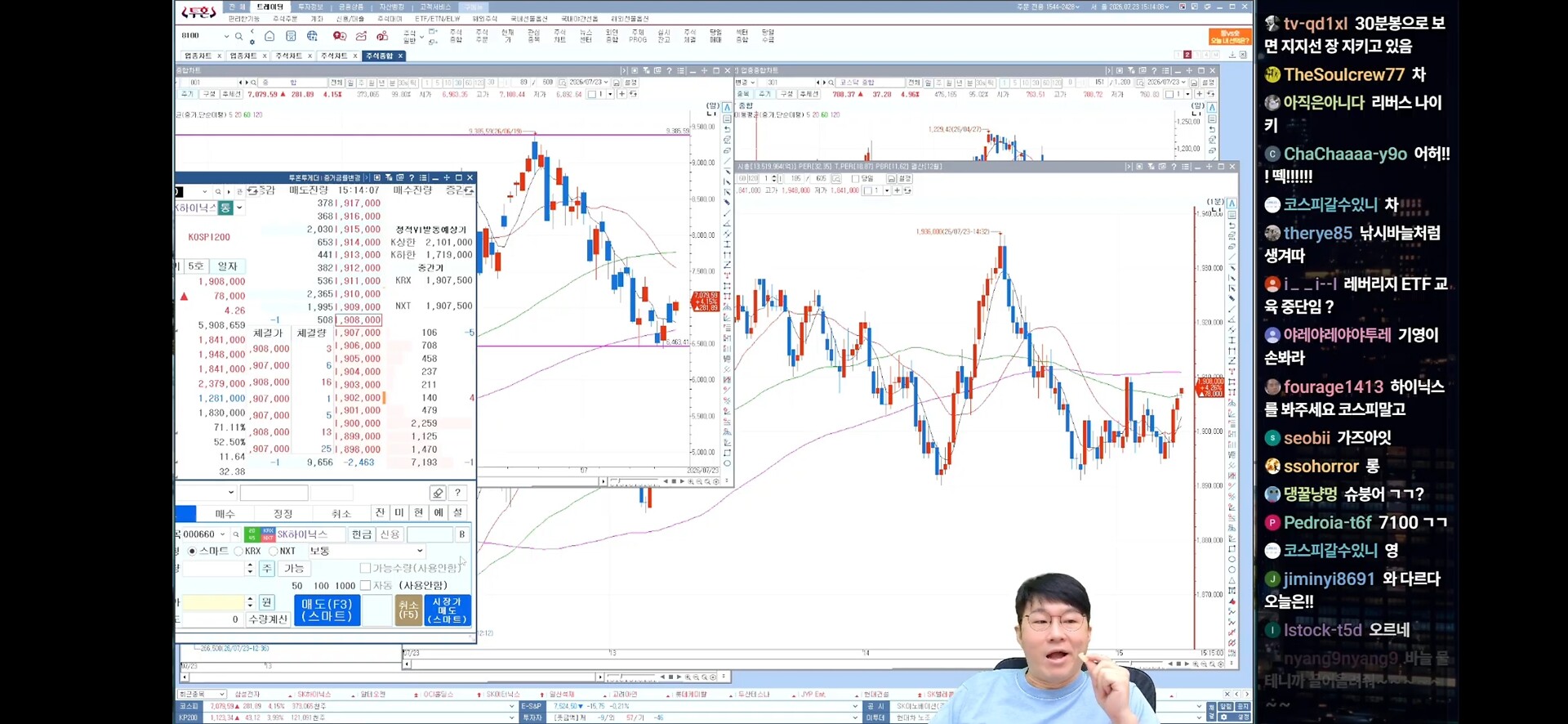Open the 보통 order type dropdown
Viewport: 1568px width, 724px height.
366,552
